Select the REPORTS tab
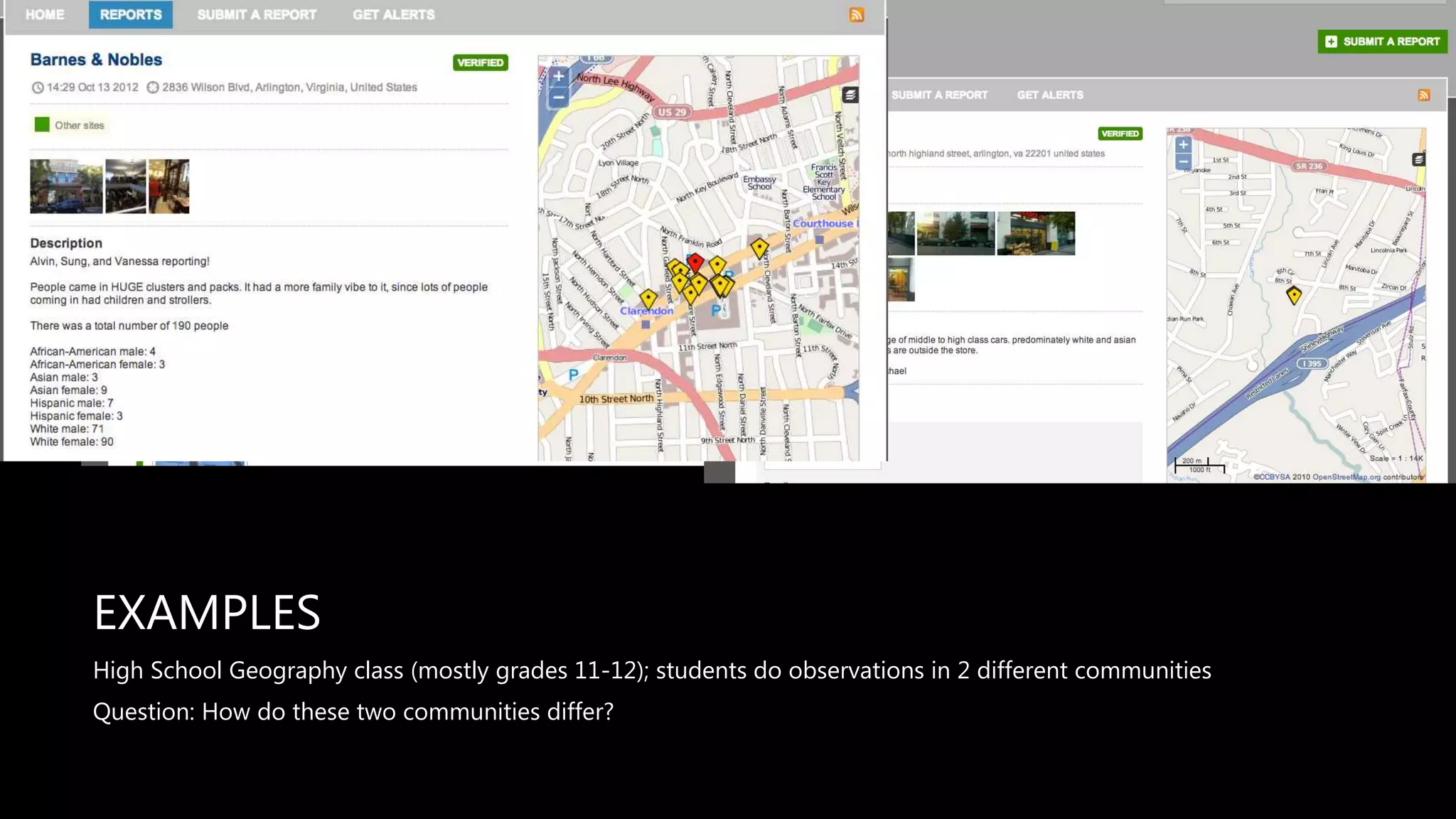This screenshot has height=819, width=1456. (131, 14)
